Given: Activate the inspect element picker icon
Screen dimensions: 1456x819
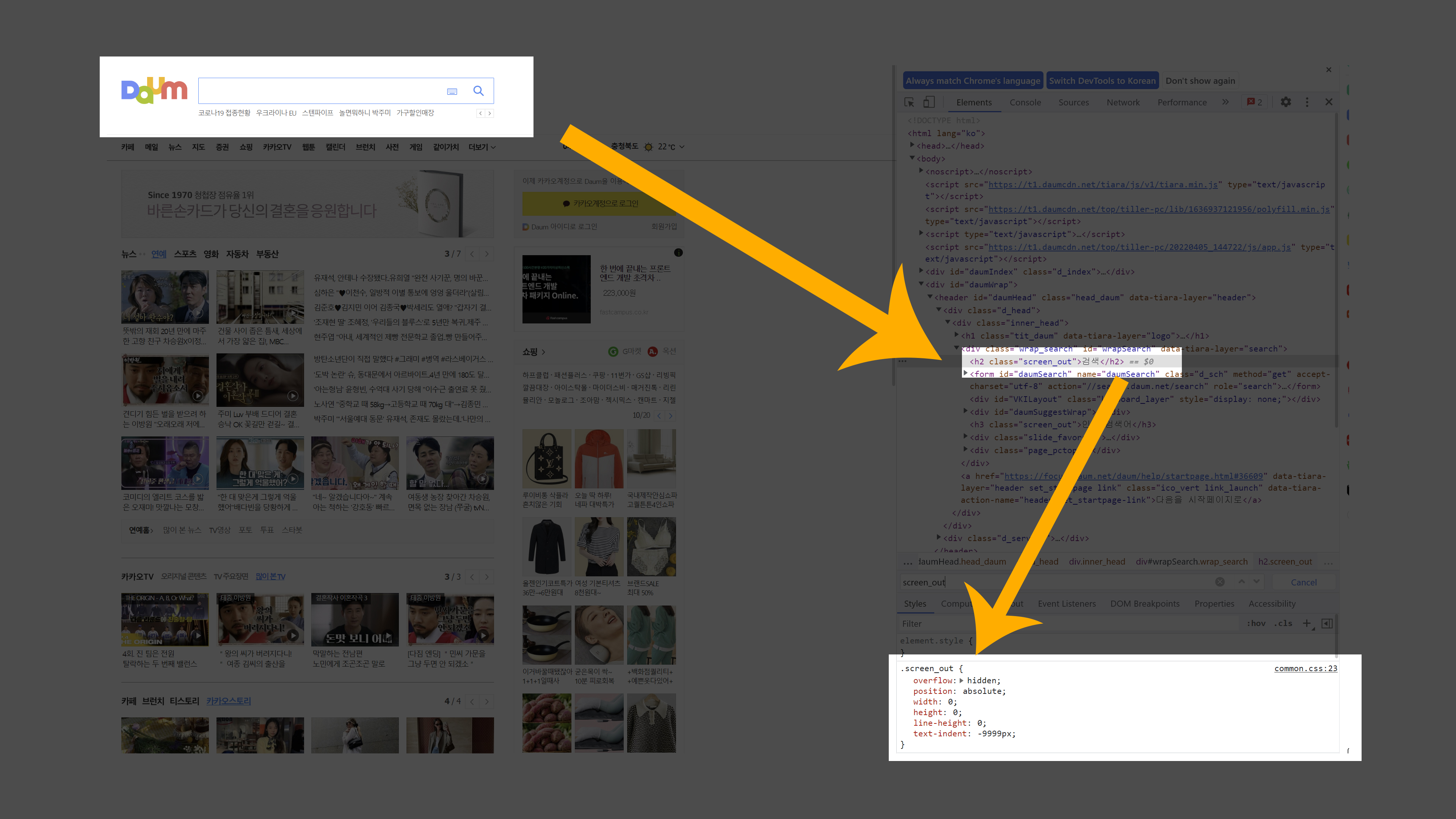Looking at the screenshot, I should tap(909, 102).
